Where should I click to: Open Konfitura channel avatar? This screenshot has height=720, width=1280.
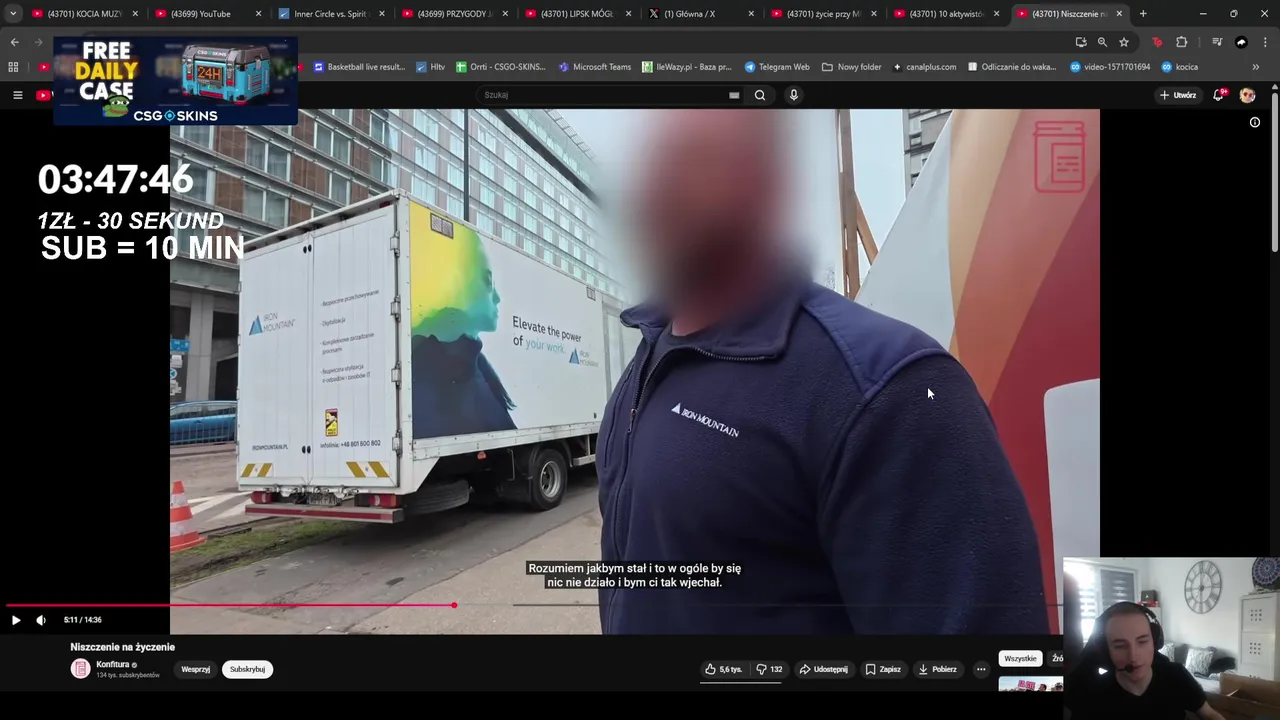click(x=80, y=669)
